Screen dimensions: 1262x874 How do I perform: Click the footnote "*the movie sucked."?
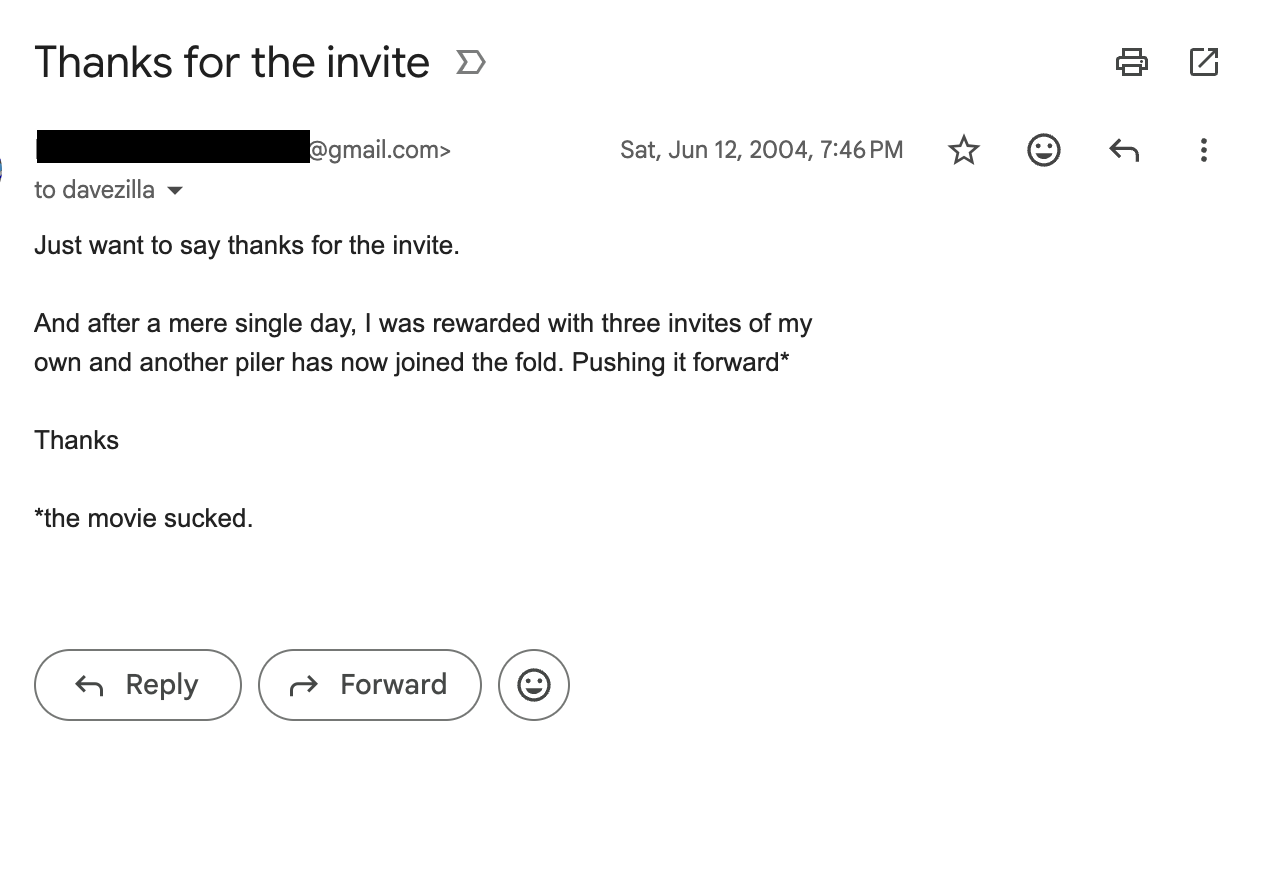pos(143,518)
